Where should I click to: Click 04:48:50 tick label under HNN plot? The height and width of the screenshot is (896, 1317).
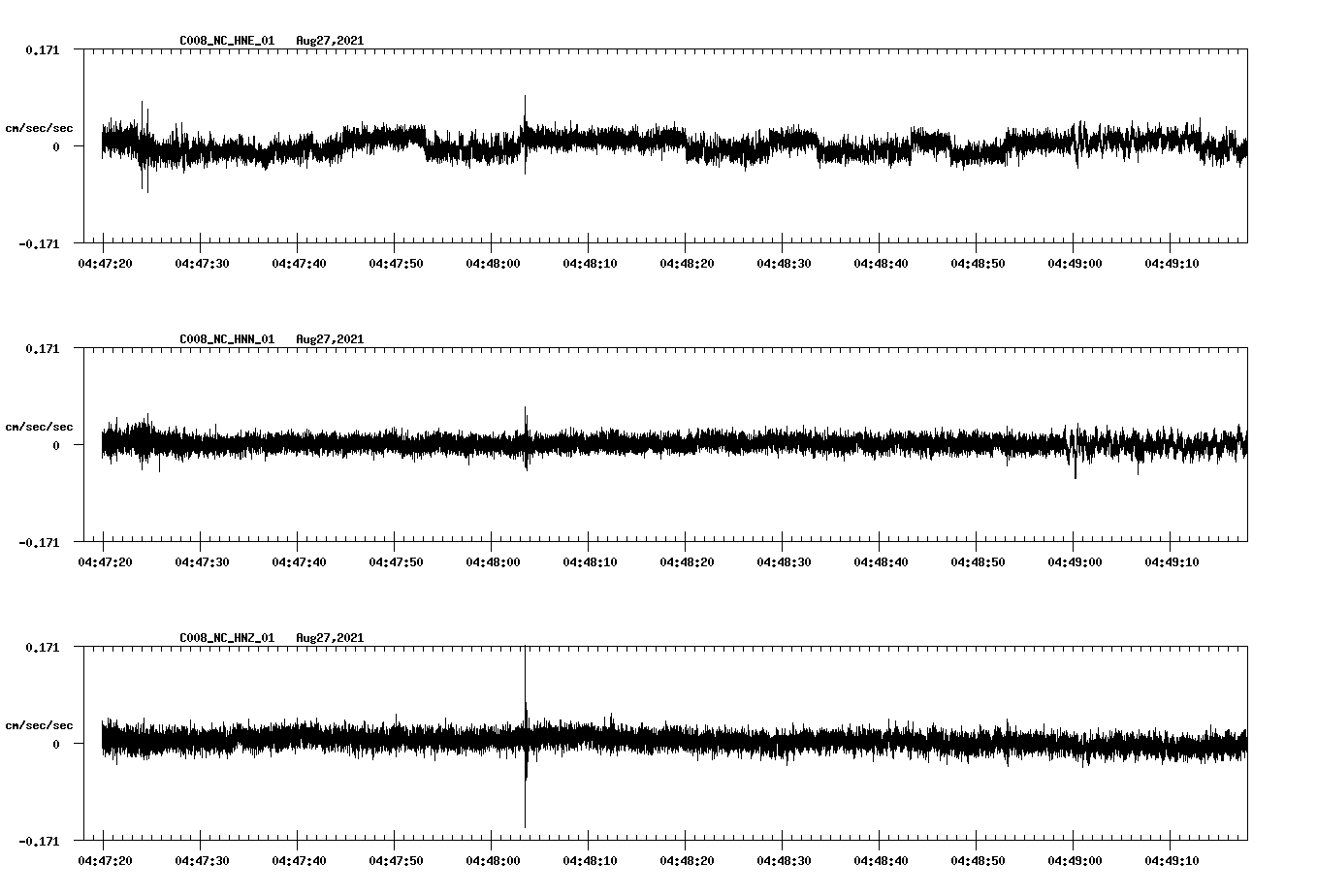[x=979, y=562]
